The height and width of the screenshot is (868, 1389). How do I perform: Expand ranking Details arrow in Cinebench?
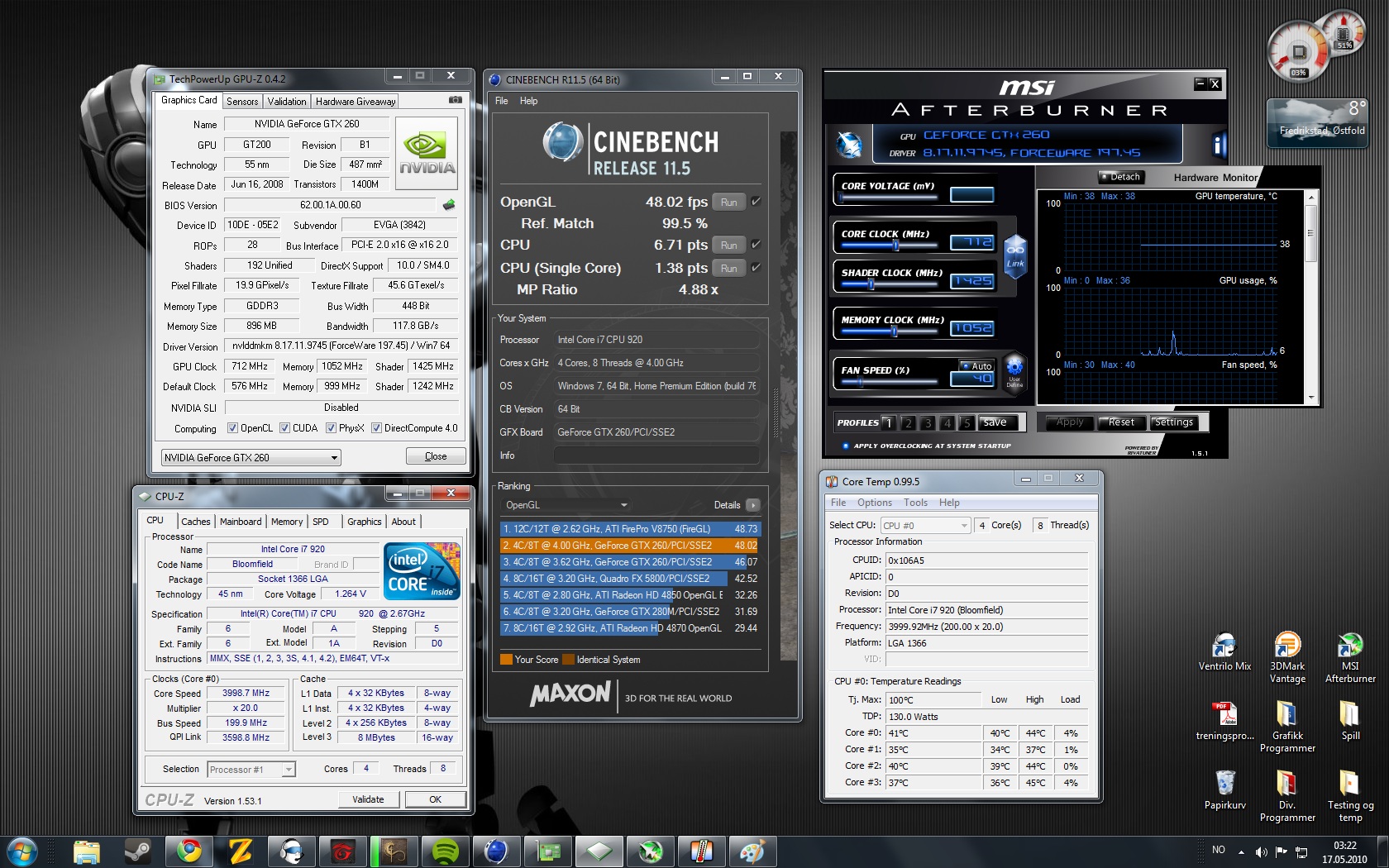752,505
